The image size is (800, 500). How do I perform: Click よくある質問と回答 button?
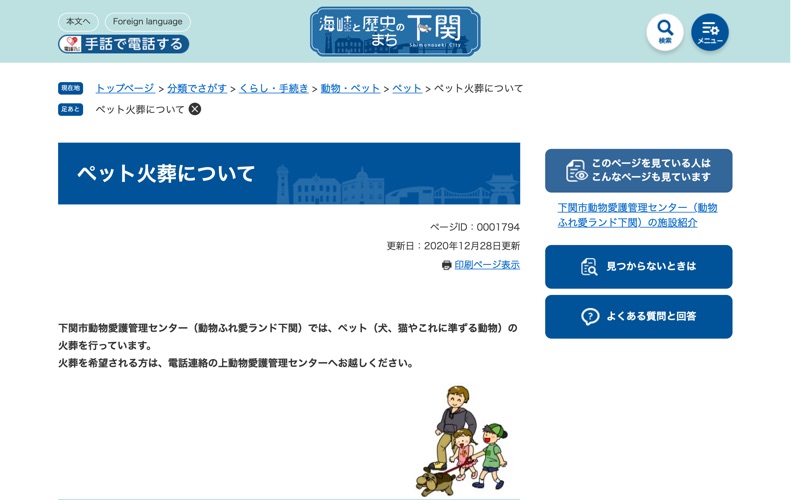click(638, 316)
